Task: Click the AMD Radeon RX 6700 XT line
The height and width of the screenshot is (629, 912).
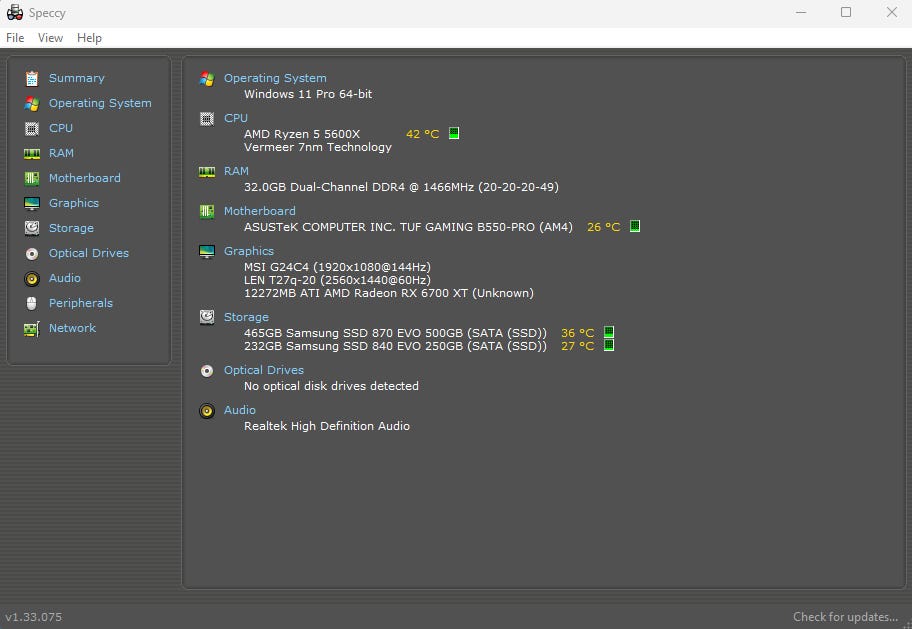Action: pos(389,293)
